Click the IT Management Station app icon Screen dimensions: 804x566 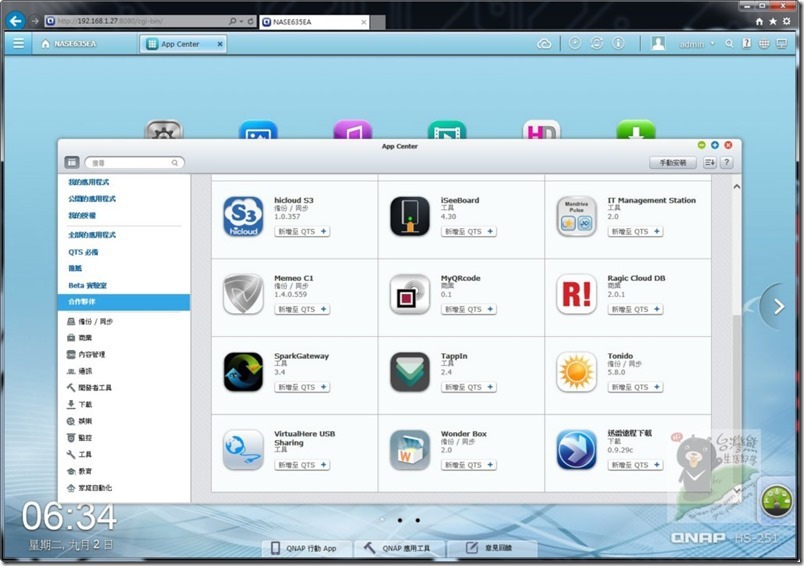576,216
